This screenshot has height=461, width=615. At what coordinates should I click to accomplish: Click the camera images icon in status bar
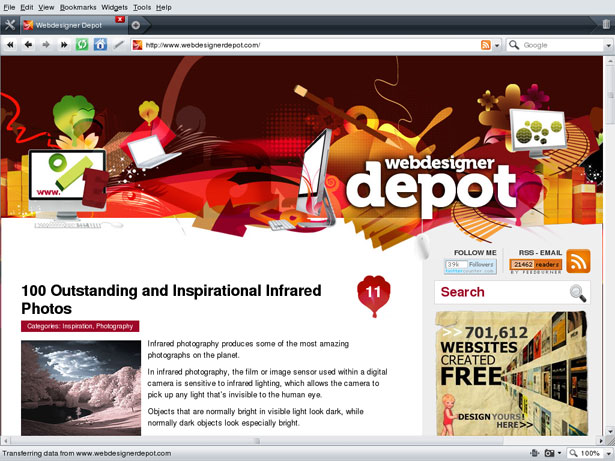(549, 453)
